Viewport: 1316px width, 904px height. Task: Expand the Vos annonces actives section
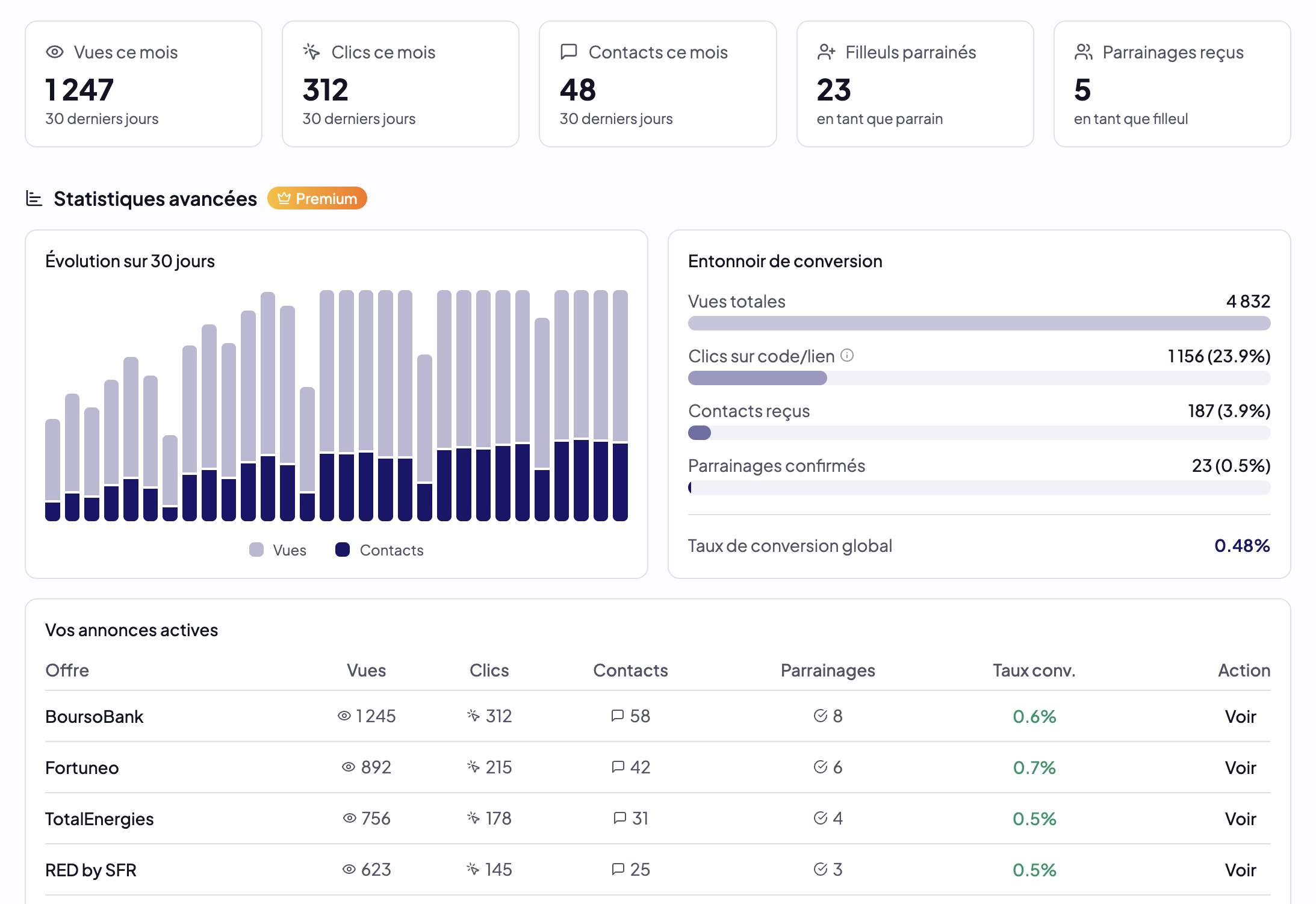(132, 630)
